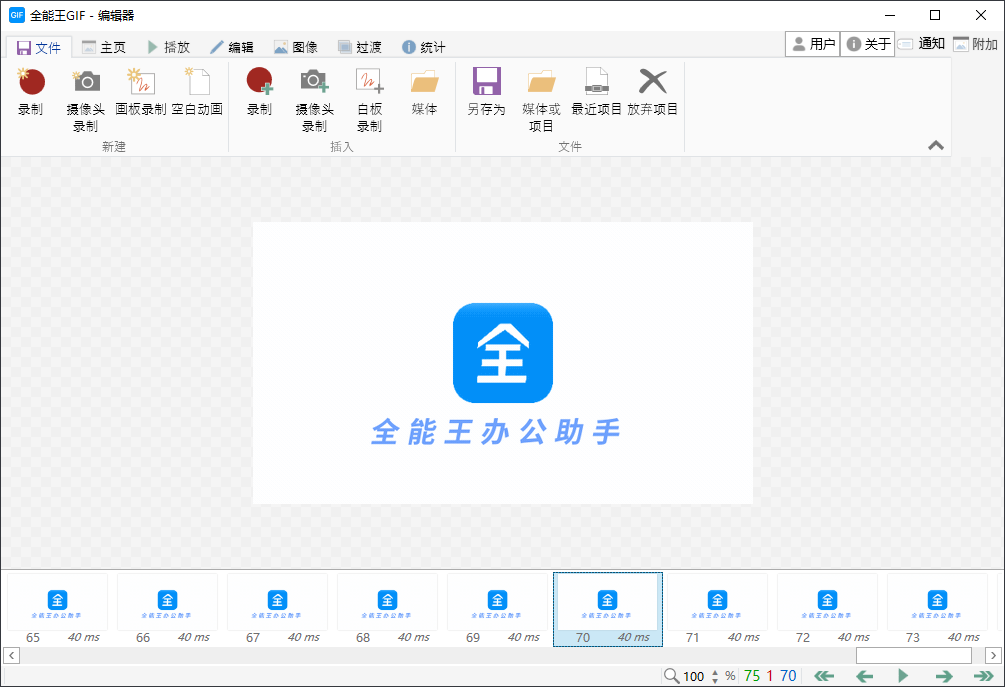Save the project with 另存为
The width and height of the screenshot is (1005, 687).
tap(487, 97)
